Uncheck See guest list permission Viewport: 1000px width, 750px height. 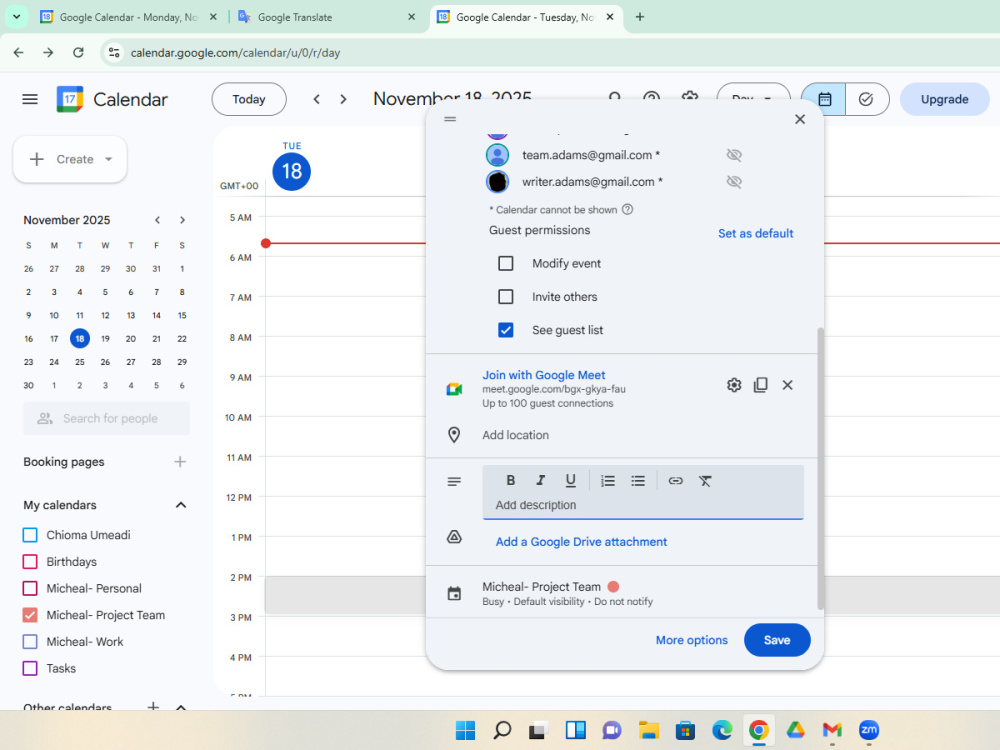(506, 330)
